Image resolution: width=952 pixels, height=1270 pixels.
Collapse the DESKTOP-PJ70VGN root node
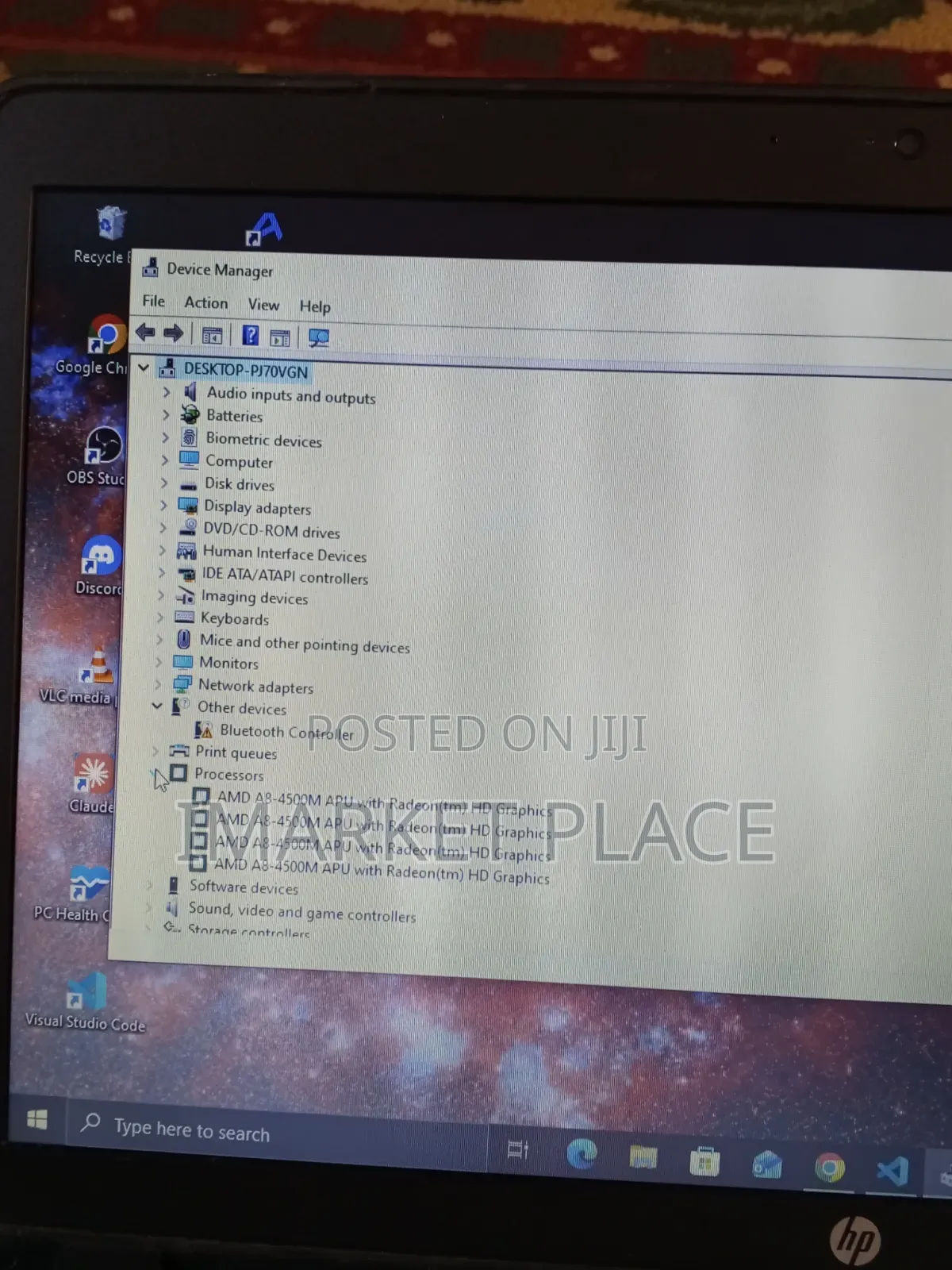pos(144,368)
